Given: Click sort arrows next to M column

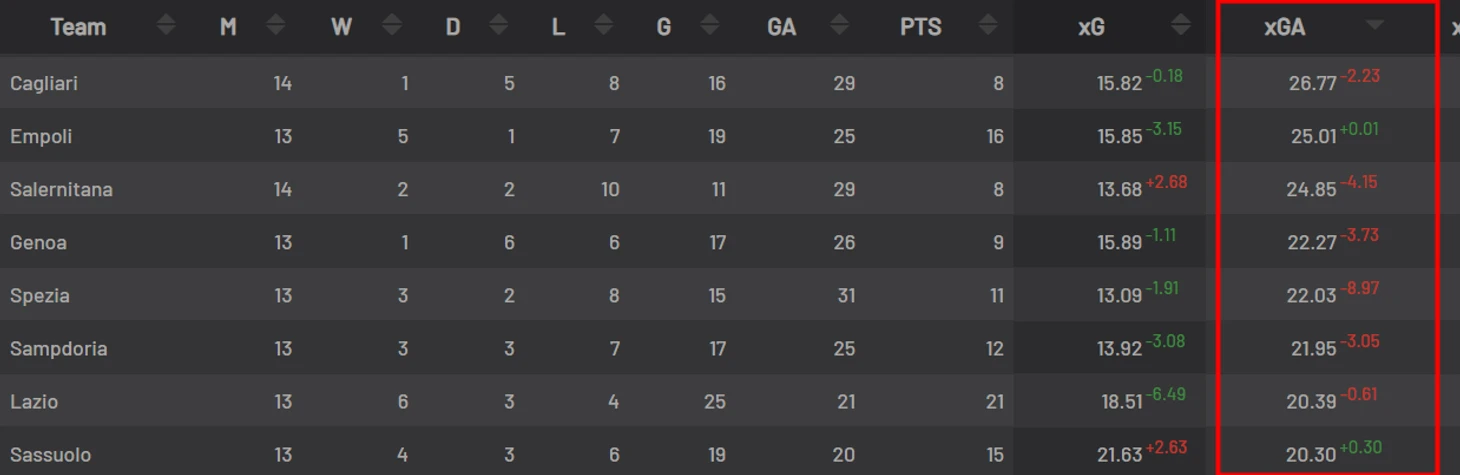Looking at the screenshot, I should (x=277, y=26).
